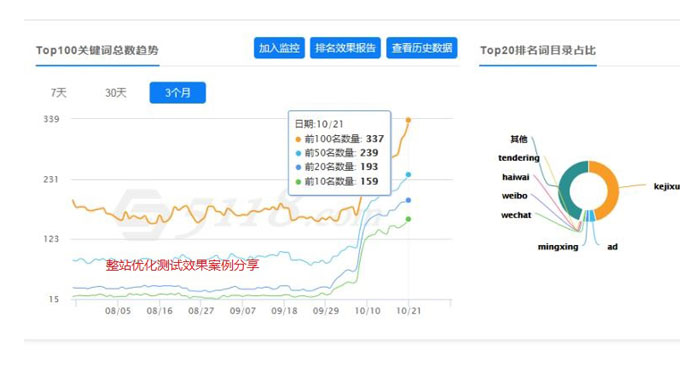Click the 15 y-axis value
The height and width of the screenshot is (380, 680).
53,299
